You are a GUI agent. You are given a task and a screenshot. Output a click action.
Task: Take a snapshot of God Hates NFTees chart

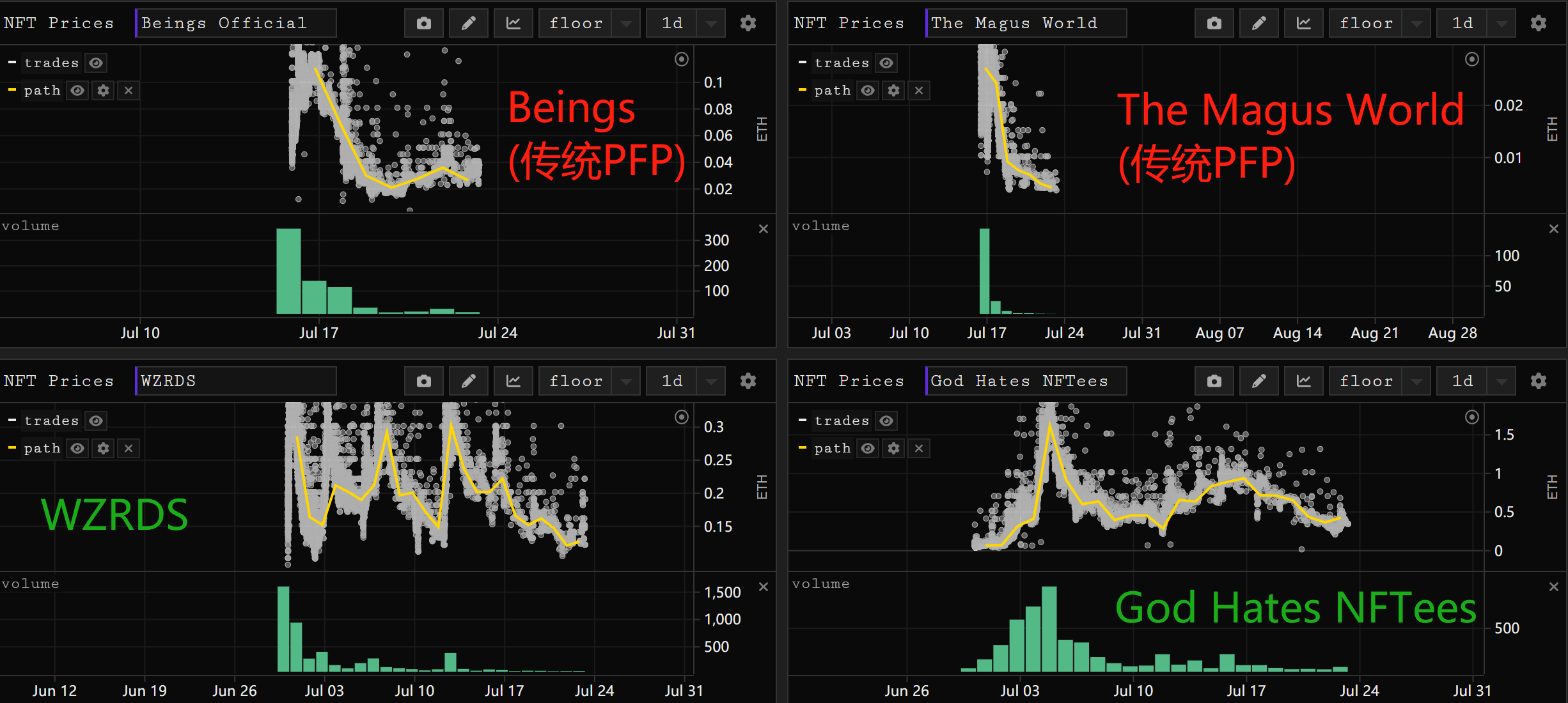(x=1214, y=382)
